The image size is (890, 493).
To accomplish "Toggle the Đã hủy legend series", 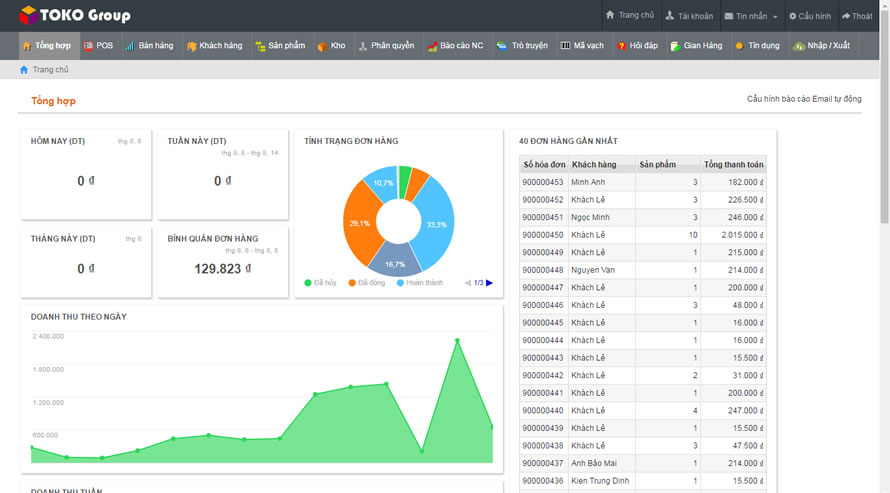I will click(x=320, y=283).
